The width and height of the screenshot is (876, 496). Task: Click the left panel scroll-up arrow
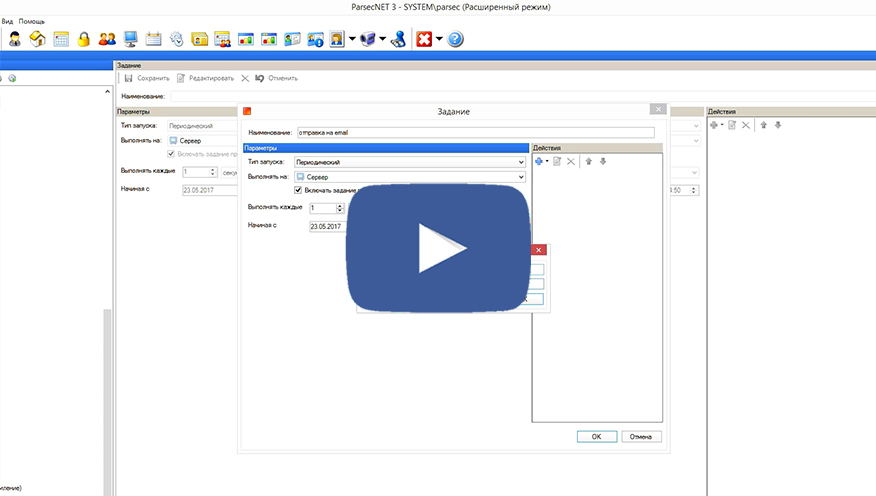(x=107, y=91)
